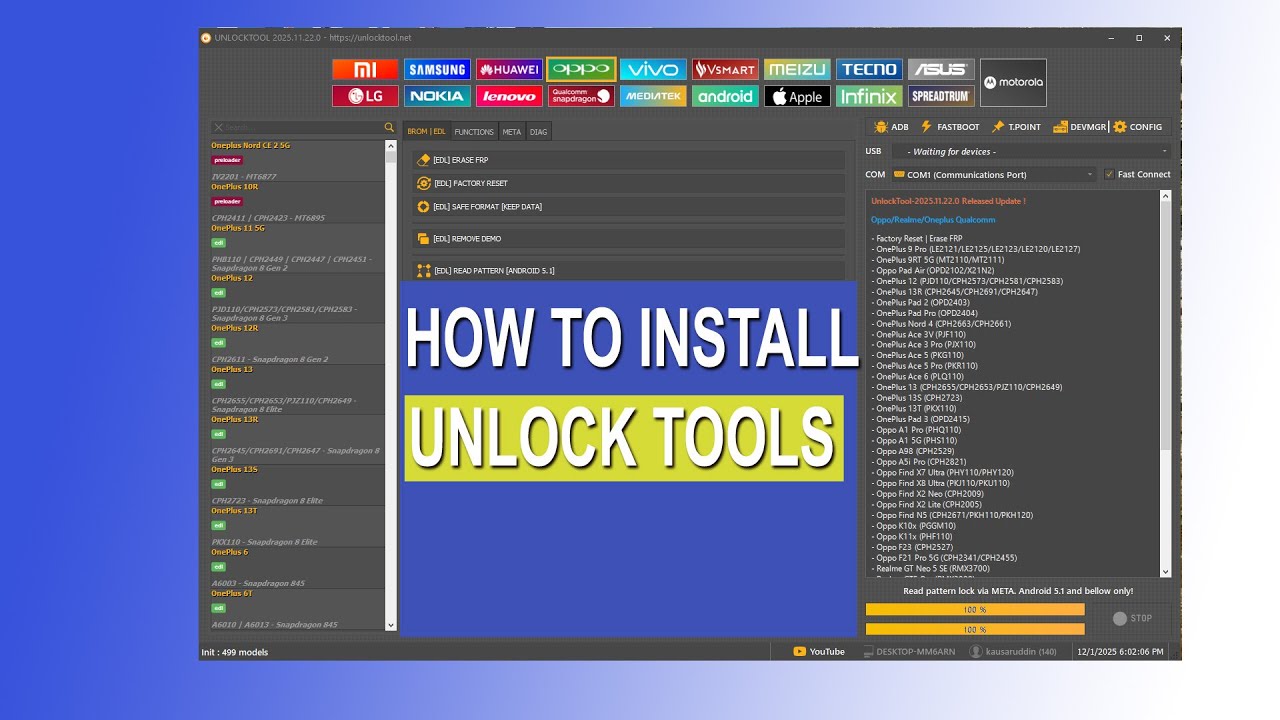Click the log panel scrollbar up arrow
The image size is (1280, 720).
tap(1166, 195)
